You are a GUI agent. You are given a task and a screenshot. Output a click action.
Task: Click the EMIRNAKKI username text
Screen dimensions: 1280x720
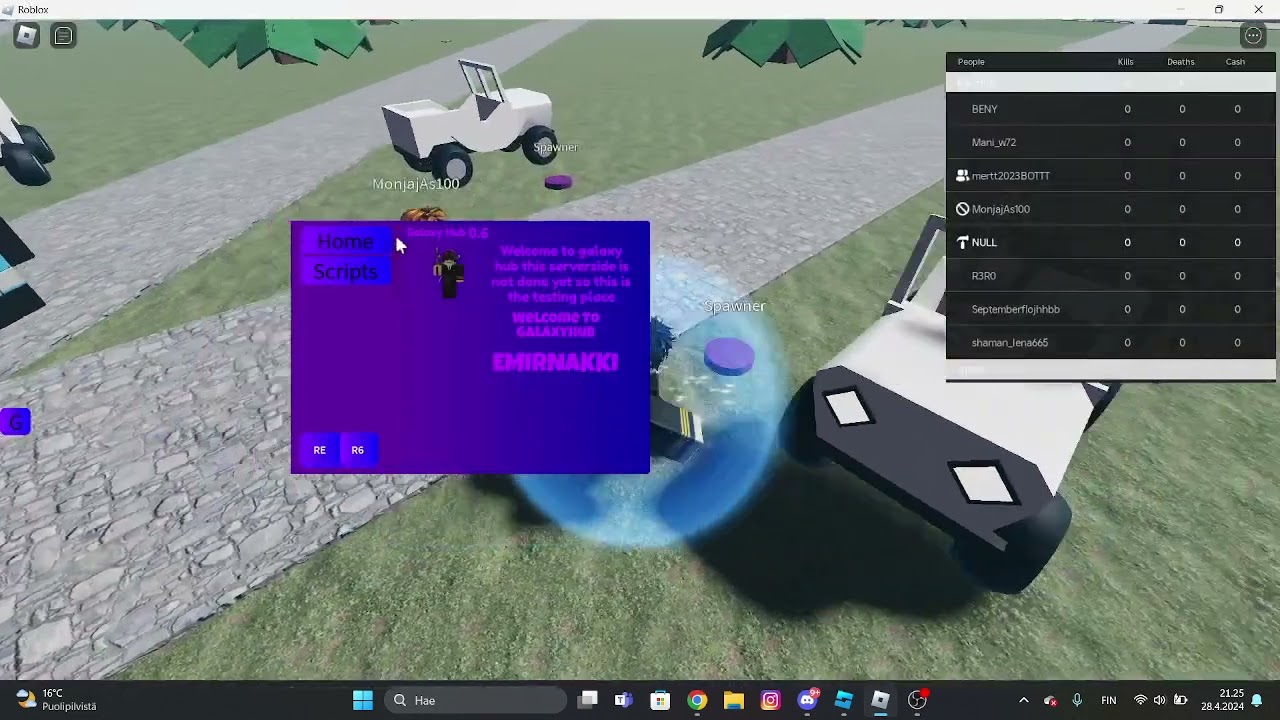pyautogui.click(x=555, y=362)
